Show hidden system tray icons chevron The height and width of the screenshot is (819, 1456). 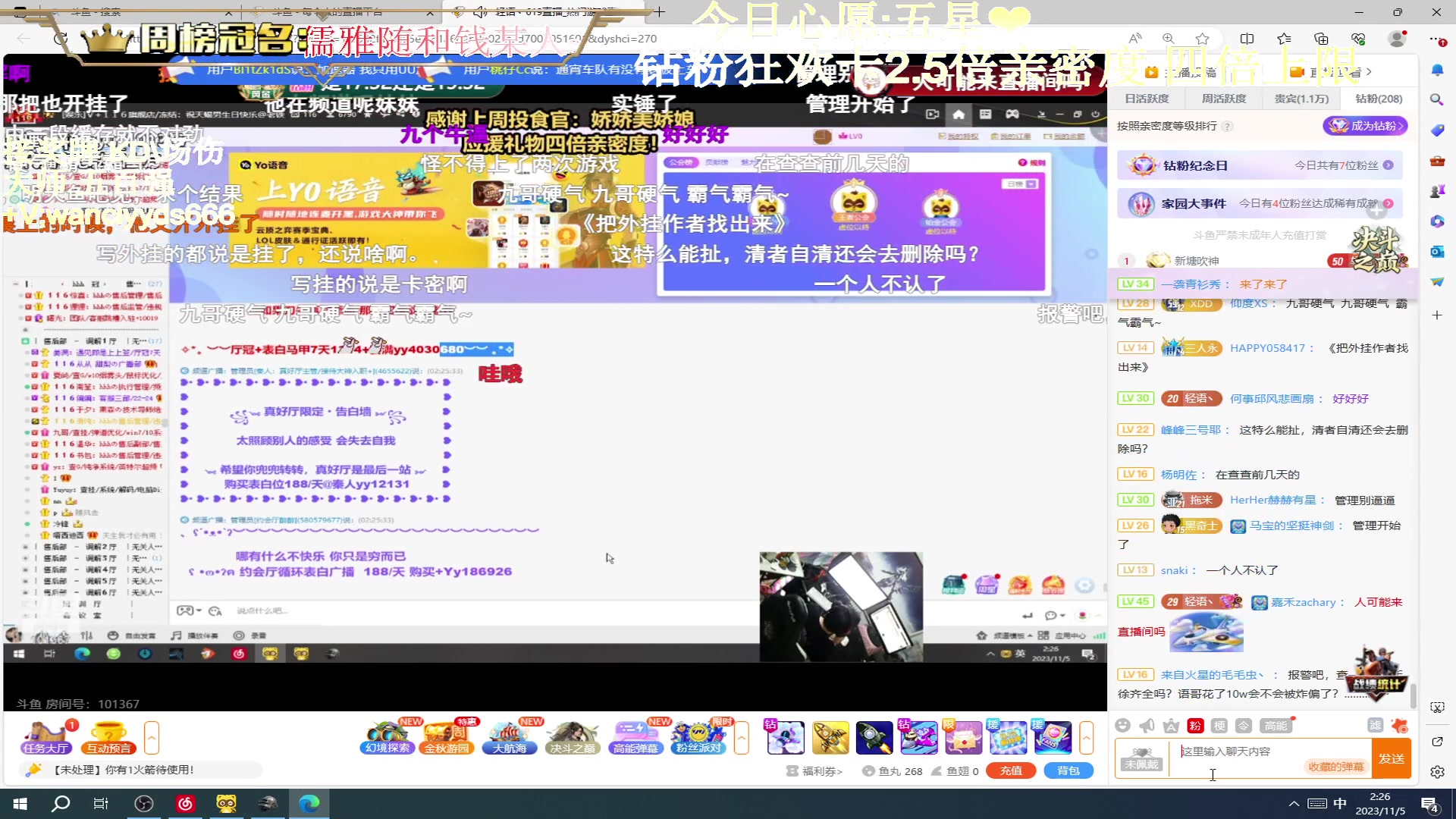[x=1294, y=804]
